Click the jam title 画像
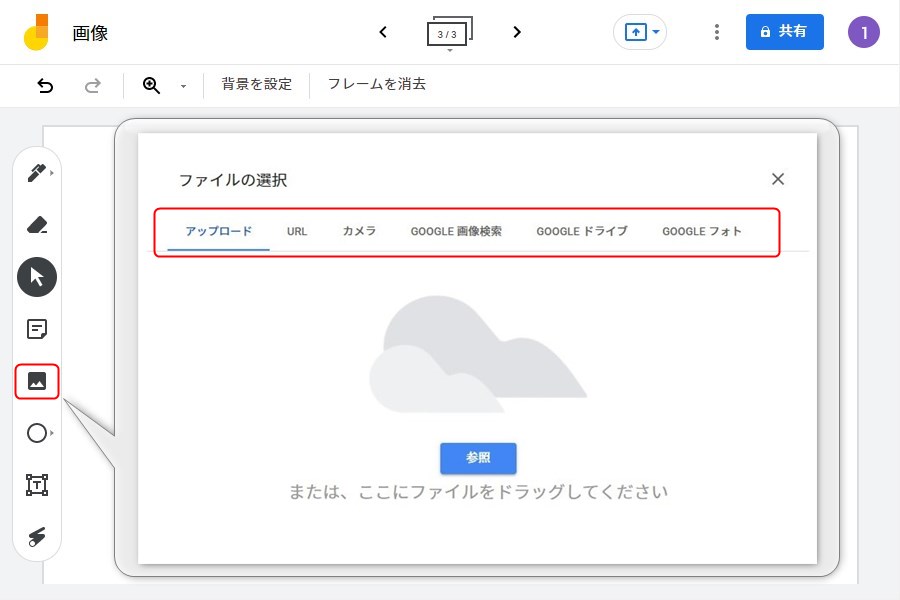The width and height of the screenshot is (900, 600). 90,33
